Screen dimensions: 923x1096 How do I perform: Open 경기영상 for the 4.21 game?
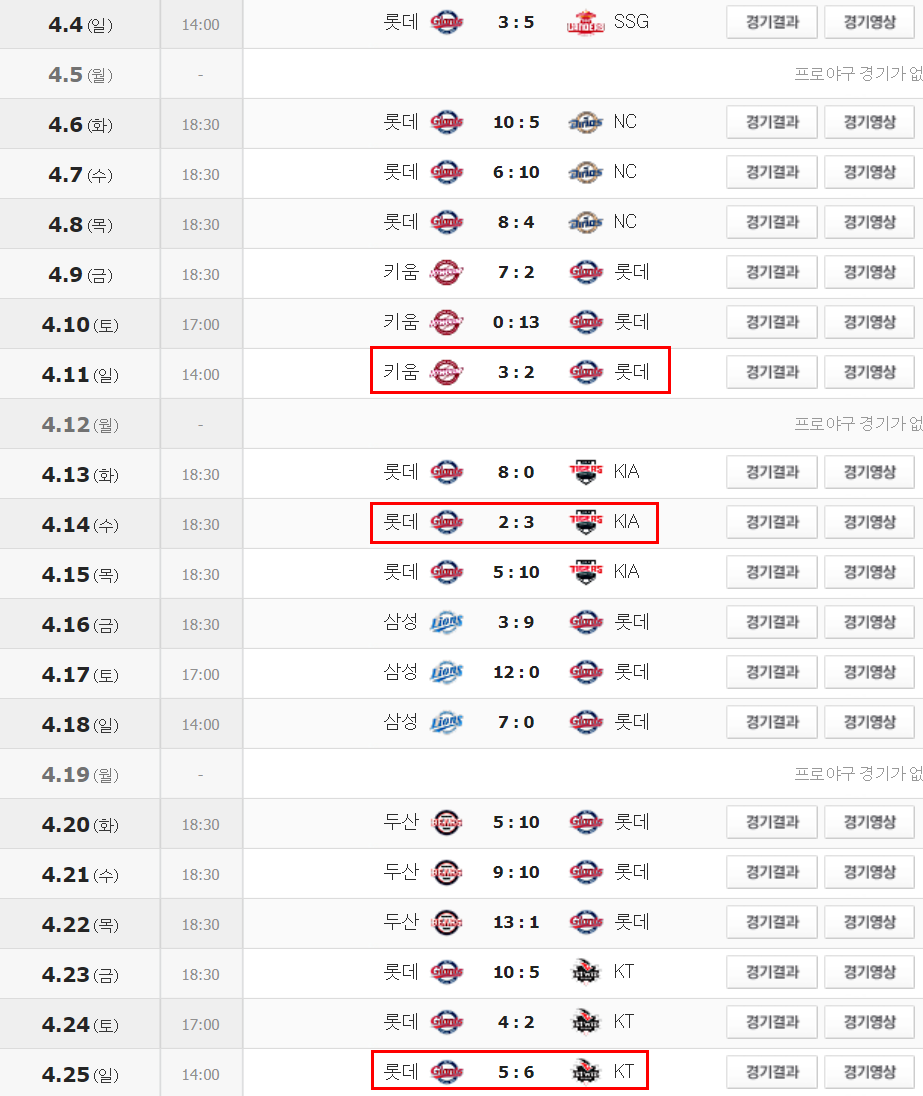pos(869,872)
